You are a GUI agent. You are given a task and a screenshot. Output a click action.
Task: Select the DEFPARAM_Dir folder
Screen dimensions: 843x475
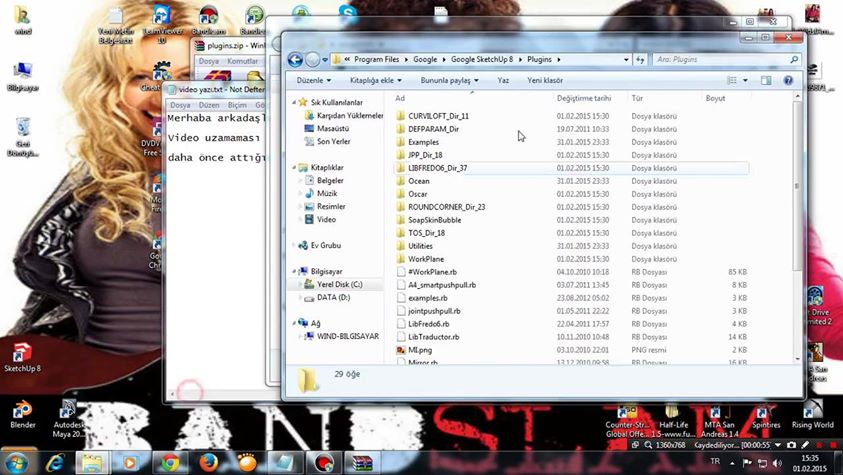433,129
